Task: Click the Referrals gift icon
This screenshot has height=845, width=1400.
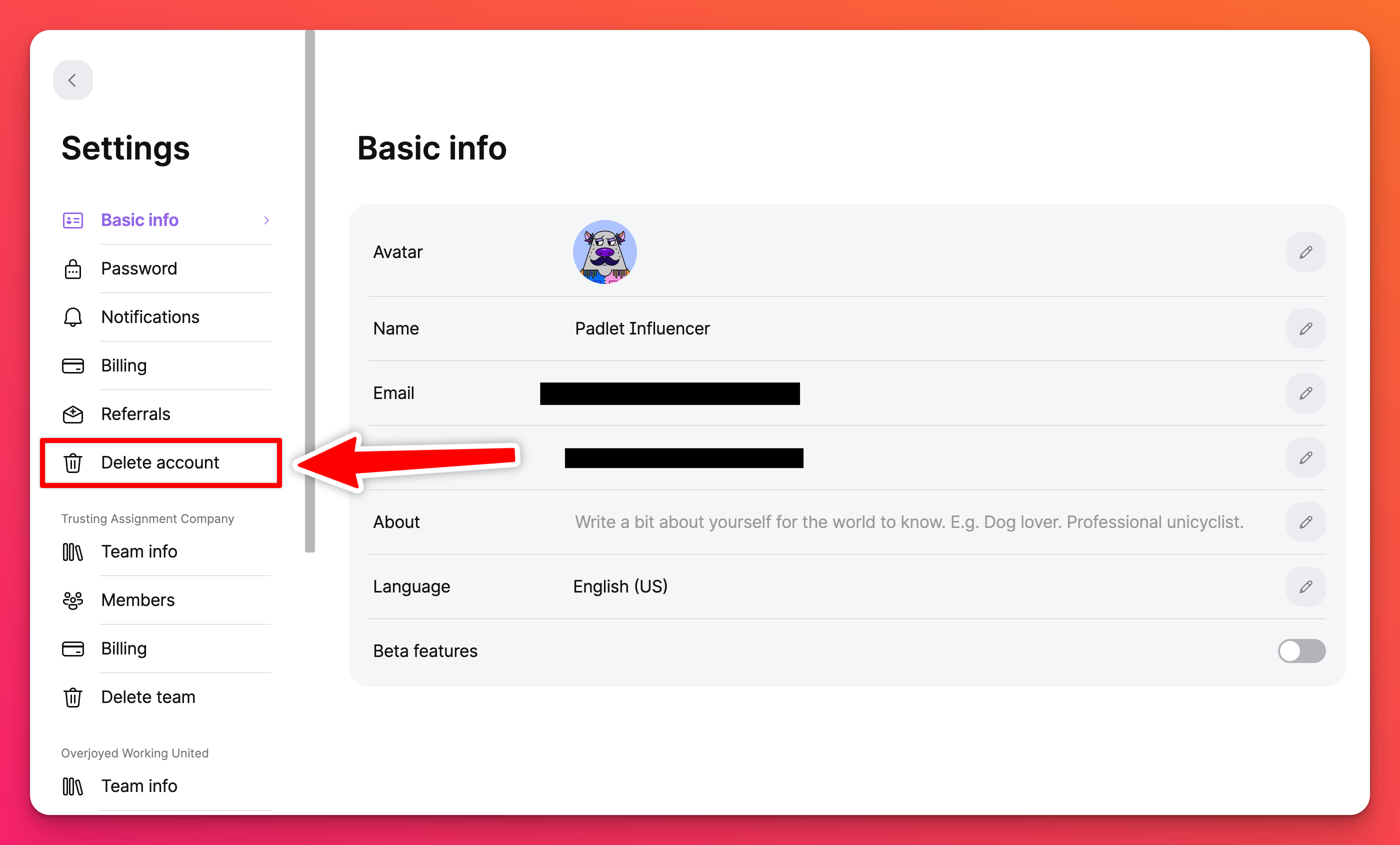Action: click(75, 413)
